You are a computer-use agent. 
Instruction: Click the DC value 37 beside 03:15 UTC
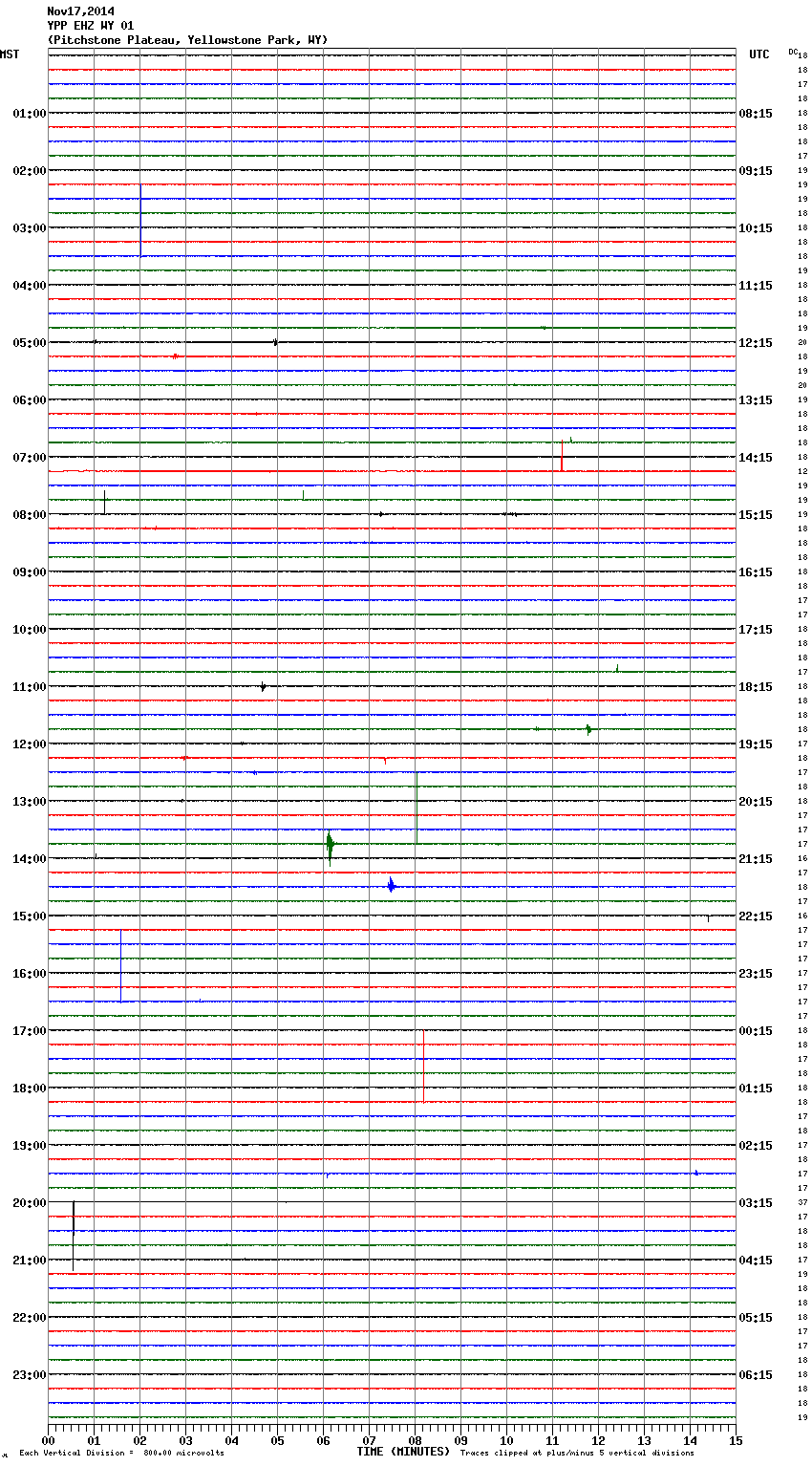(803, 1202)
